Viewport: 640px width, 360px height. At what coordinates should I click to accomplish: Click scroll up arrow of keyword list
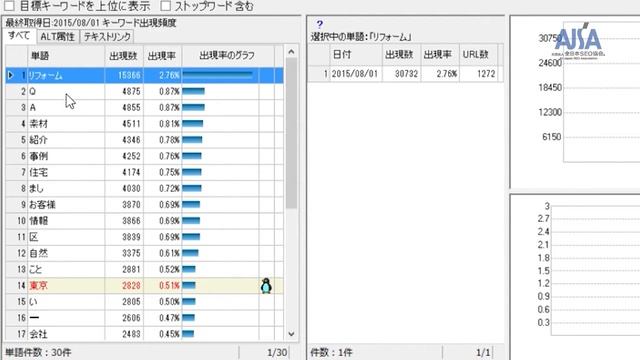click(x=291, y=52)
